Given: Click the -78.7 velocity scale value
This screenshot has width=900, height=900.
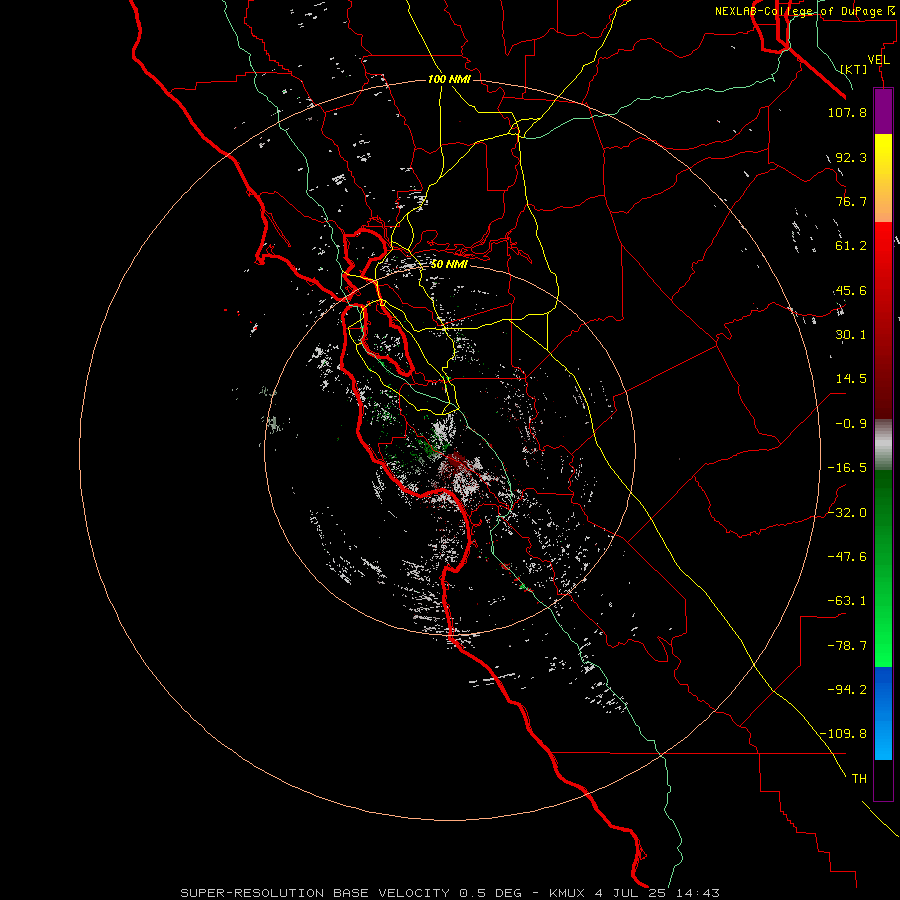Looking at the screenshot, I should pyautogui.click(x=847, y=646).
